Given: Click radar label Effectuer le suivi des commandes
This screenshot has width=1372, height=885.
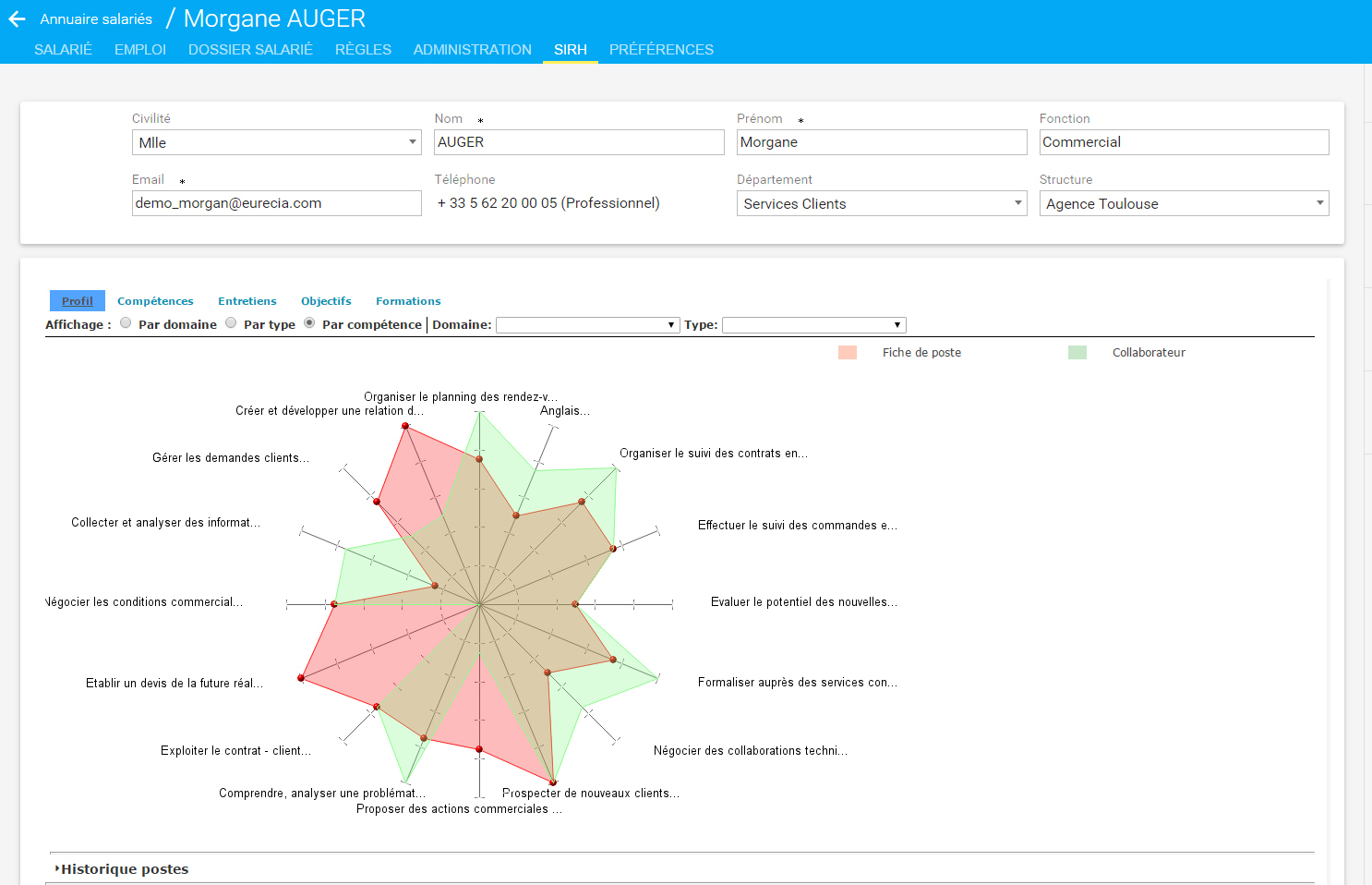Looking at the screenshot, I should click(x=798, y=526).
